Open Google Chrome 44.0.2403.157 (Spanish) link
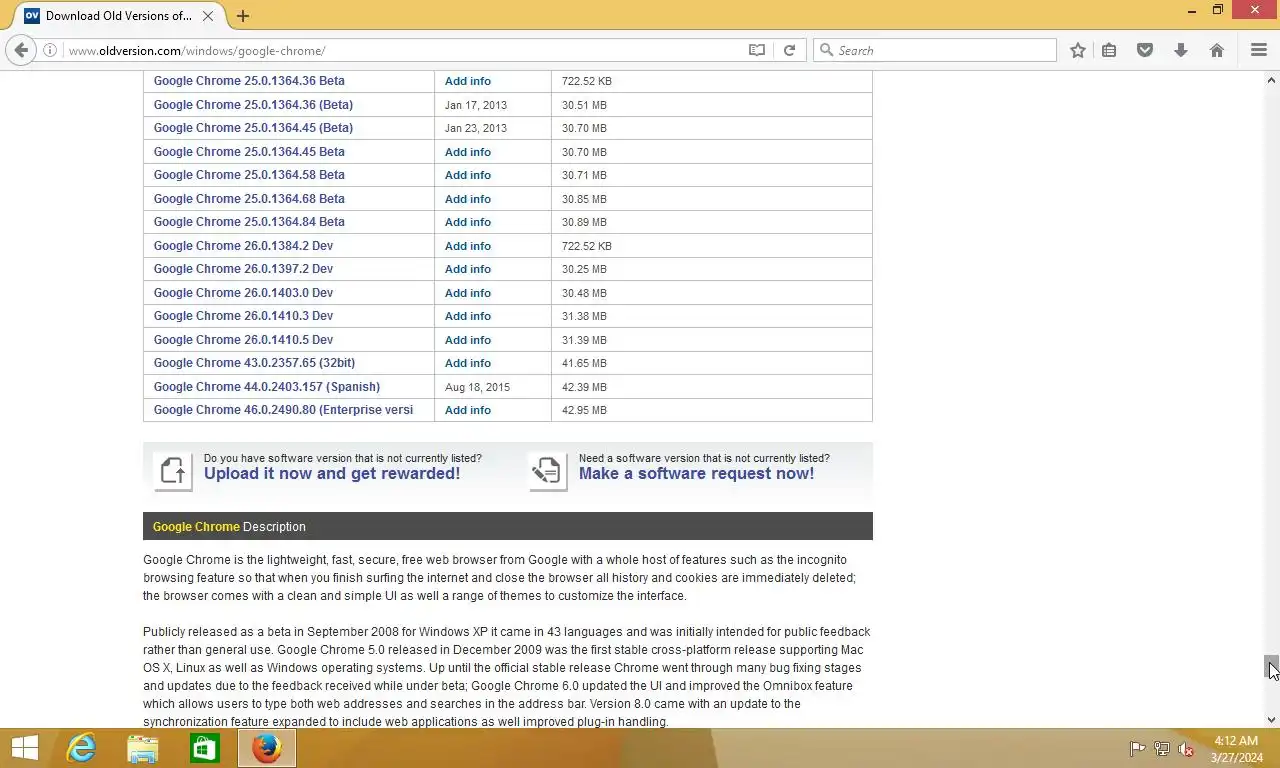This screenshot has width=1280, height=768. pyautogui.click(x=267, y=387)
